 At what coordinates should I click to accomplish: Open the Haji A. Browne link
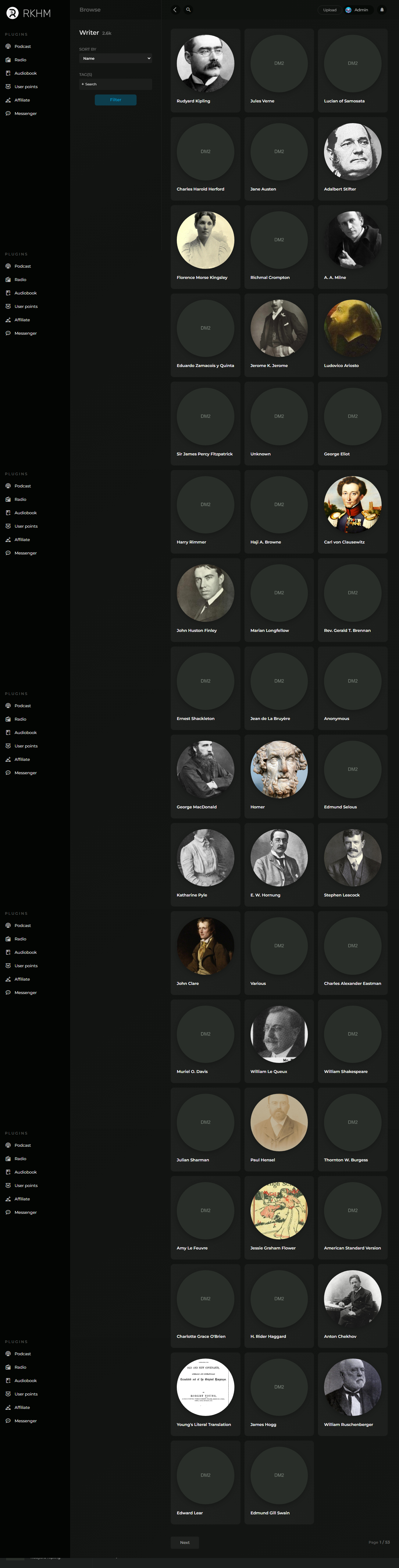coord(266,542)
